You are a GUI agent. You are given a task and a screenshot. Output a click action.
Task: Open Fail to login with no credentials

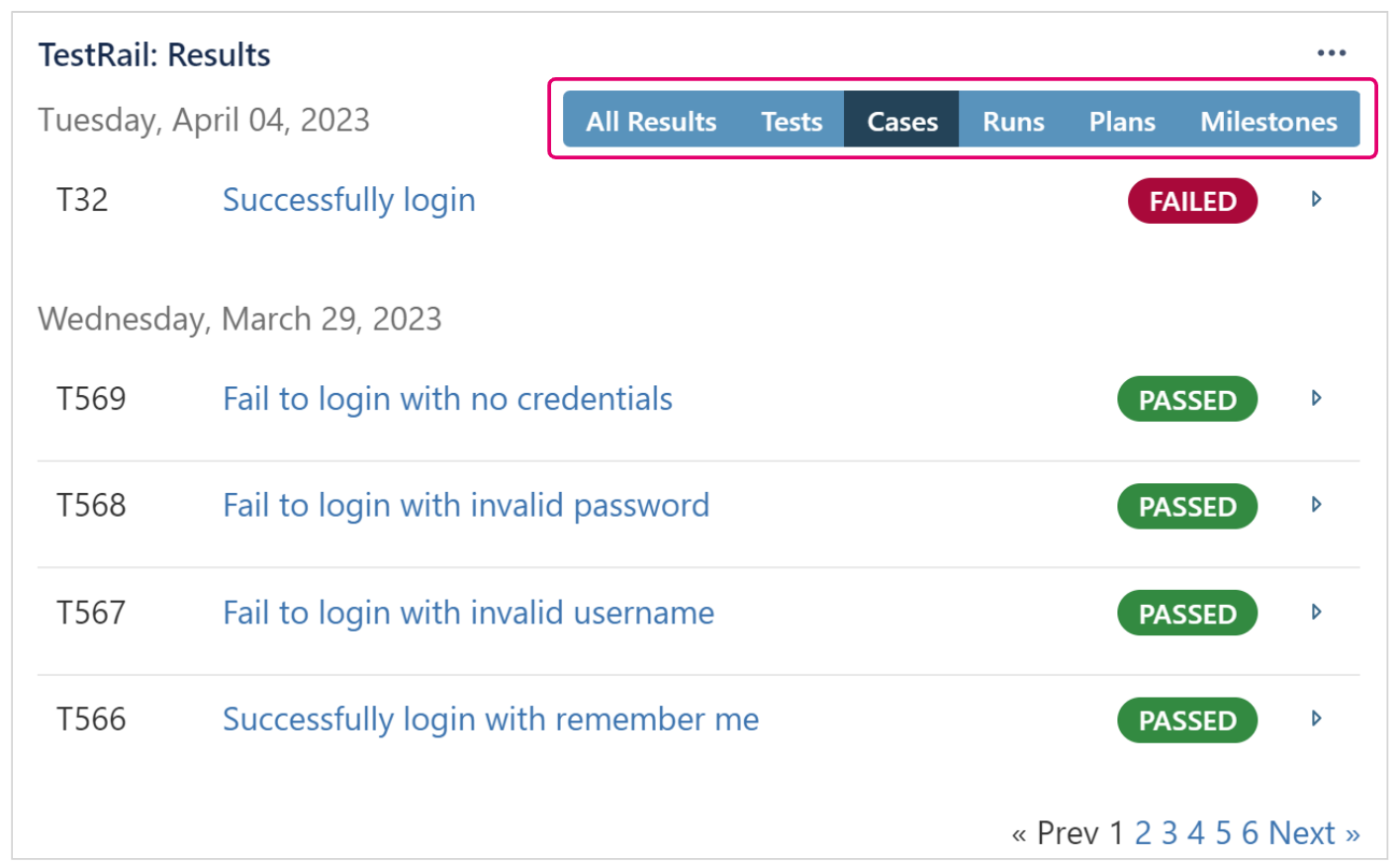(447, 399)
